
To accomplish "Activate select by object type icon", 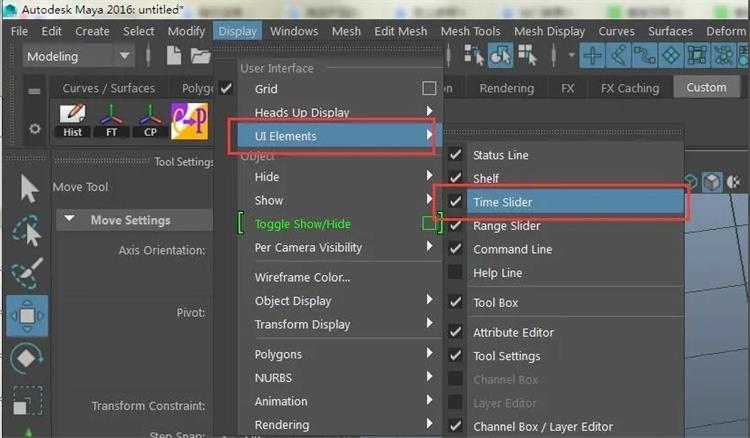I will point(500,55).
